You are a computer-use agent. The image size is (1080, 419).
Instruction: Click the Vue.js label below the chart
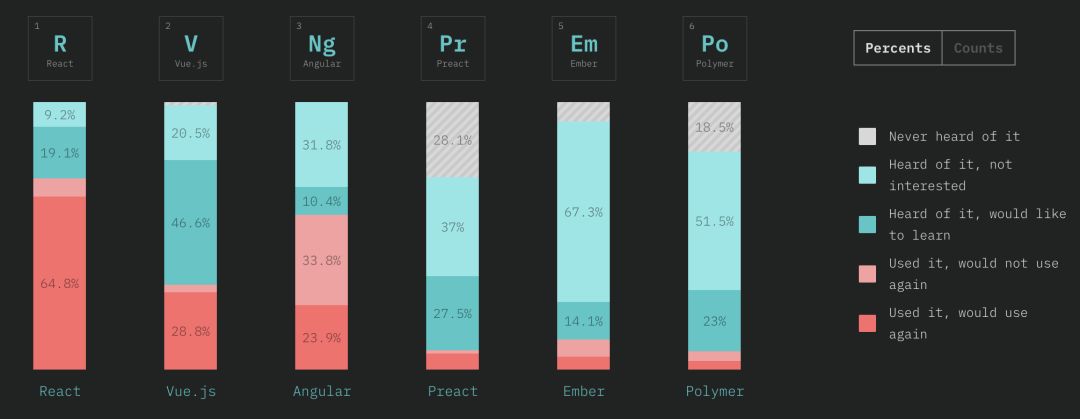click(x=191, y=391)
